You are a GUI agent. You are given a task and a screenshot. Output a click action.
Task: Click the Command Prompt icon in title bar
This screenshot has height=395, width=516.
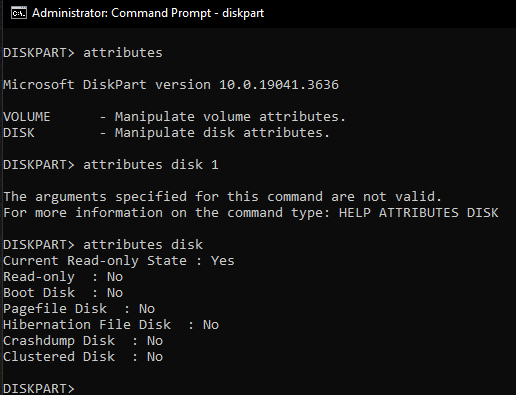(x=19, y=13)
